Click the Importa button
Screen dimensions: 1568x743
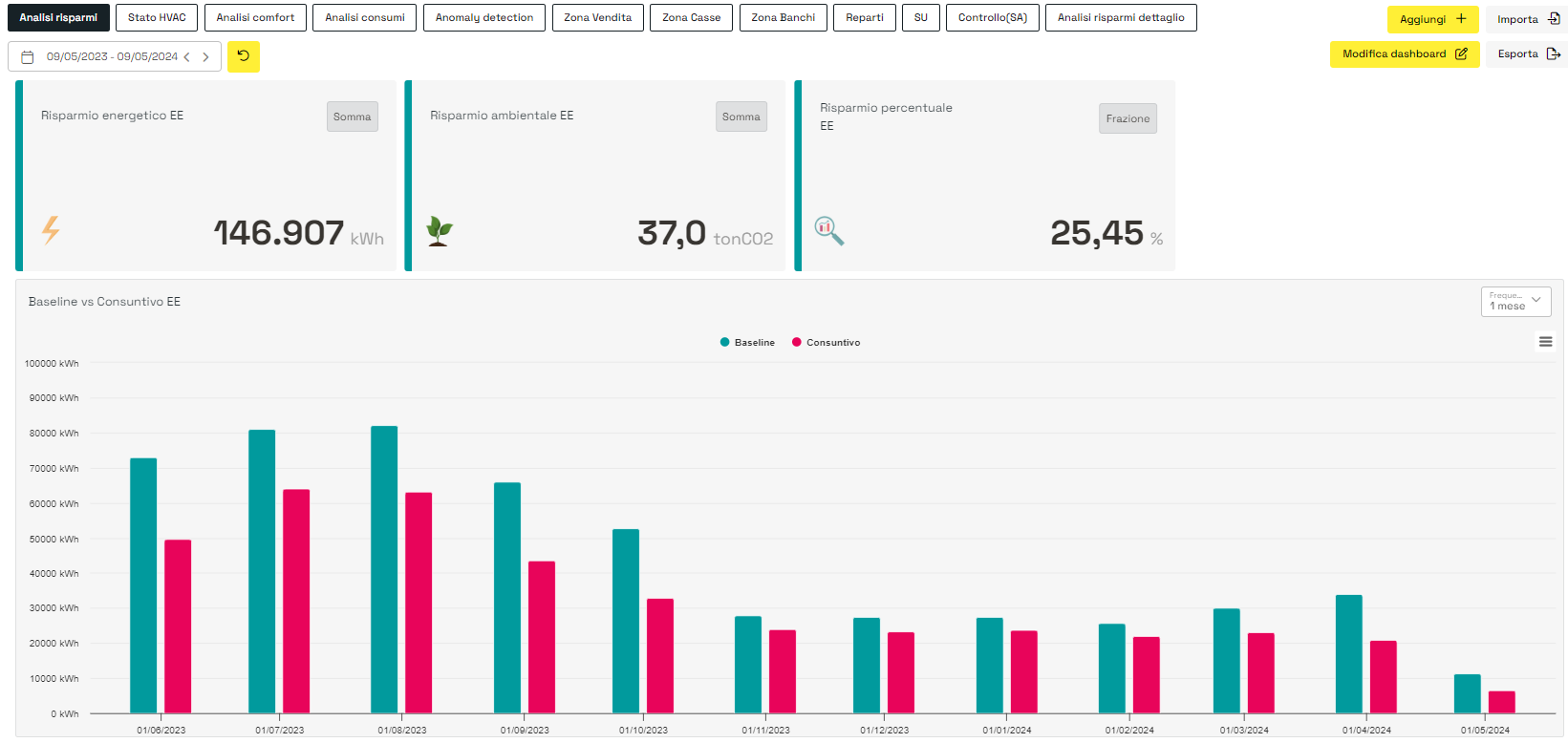(1527, 19)
